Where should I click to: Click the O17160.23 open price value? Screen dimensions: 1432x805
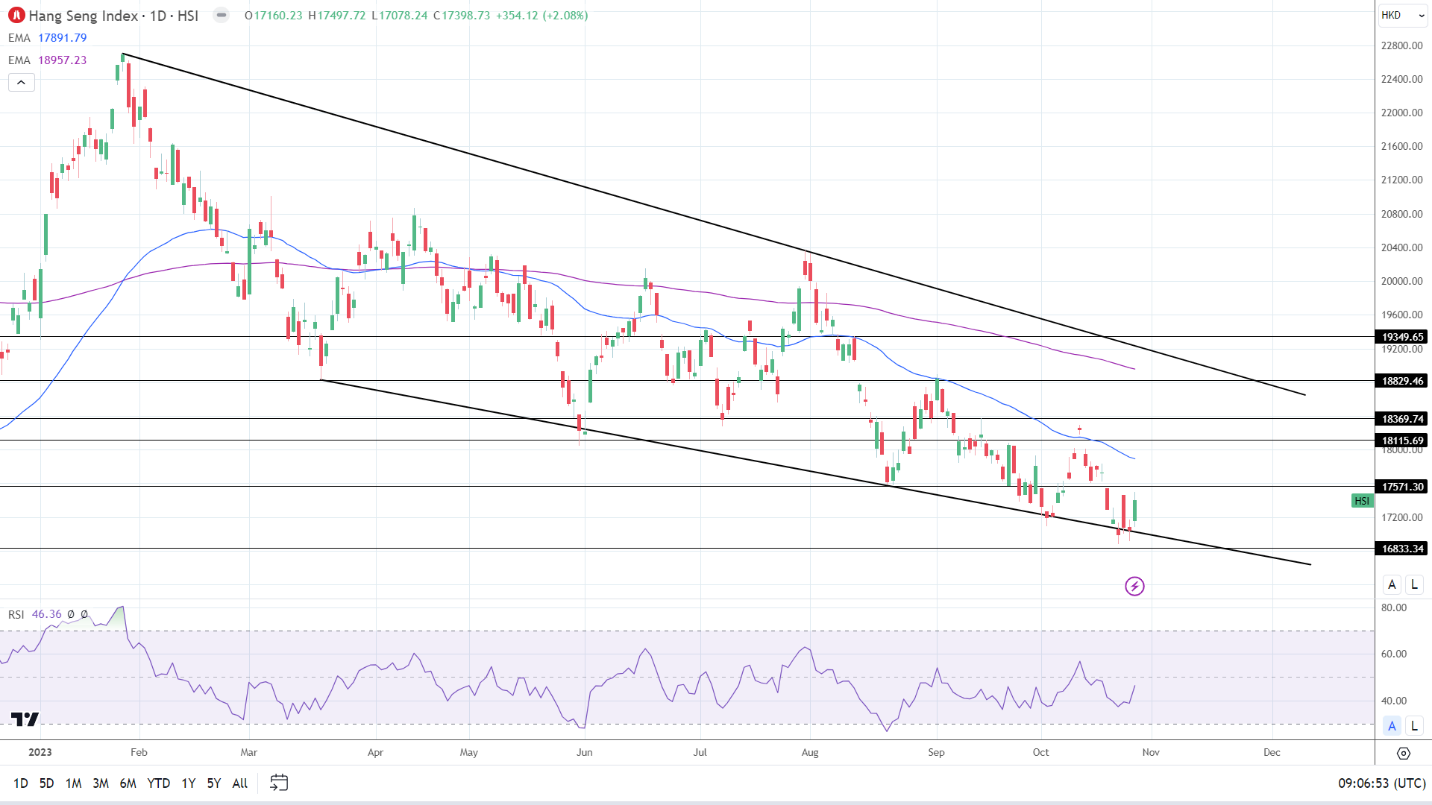click(274, 15)
